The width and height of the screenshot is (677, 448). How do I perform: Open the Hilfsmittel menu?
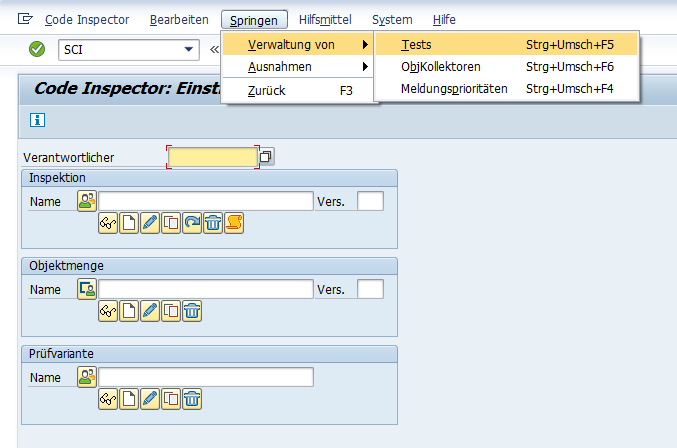tap(325, 19)
